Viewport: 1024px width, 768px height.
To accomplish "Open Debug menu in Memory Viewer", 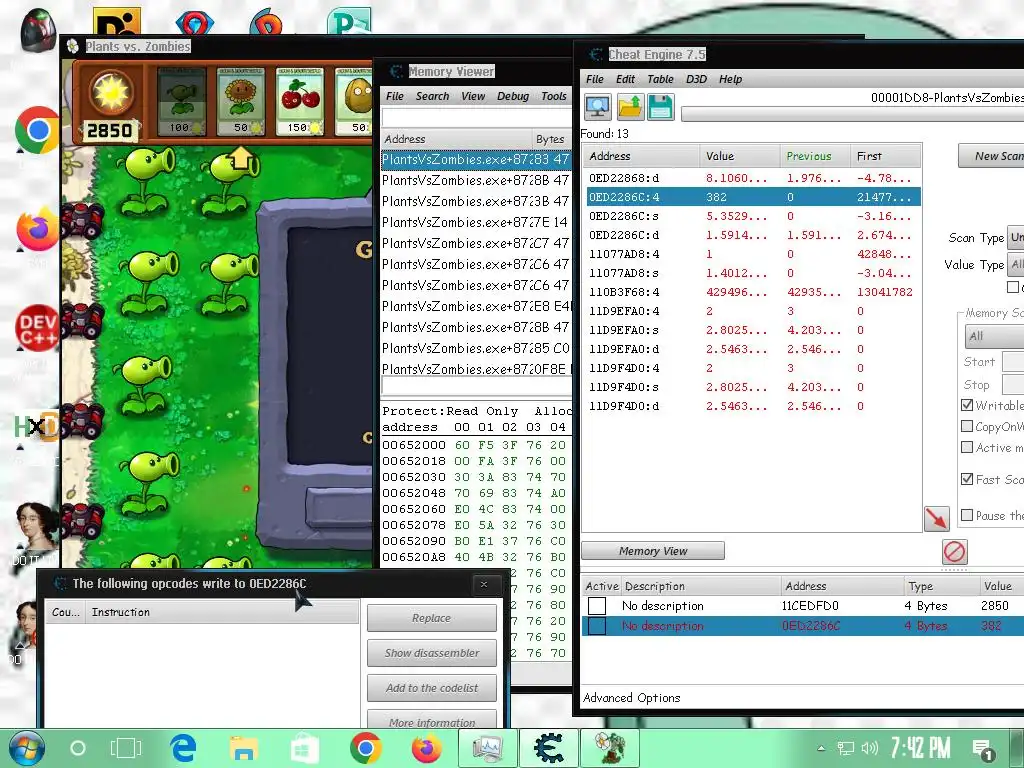I will click(513, 96).
